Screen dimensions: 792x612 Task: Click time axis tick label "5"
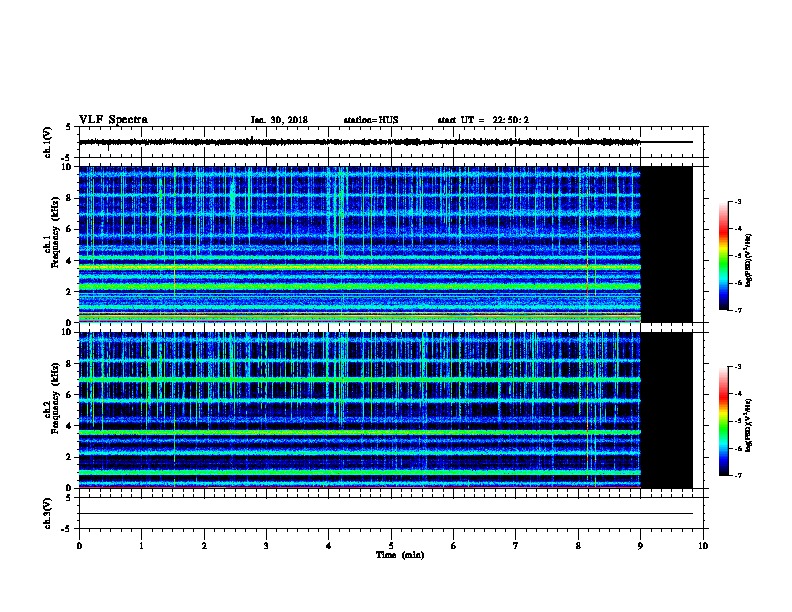pyautogui.click(x=391, y=546)
